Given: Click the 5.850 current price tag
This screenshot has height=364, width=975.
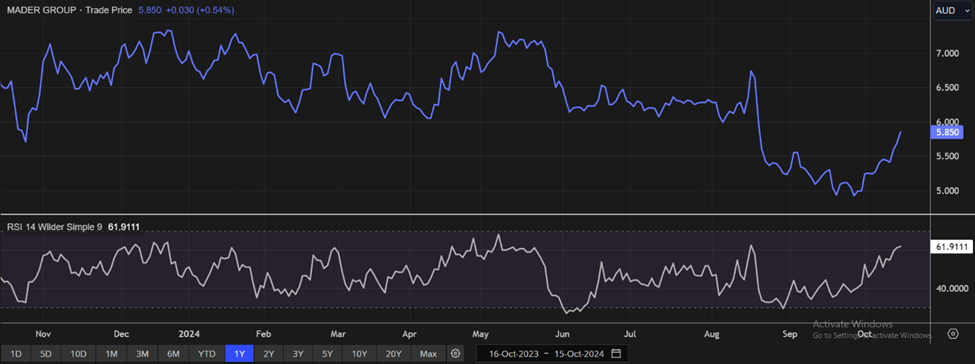Looking at the screenshot, I should [946, 132].
